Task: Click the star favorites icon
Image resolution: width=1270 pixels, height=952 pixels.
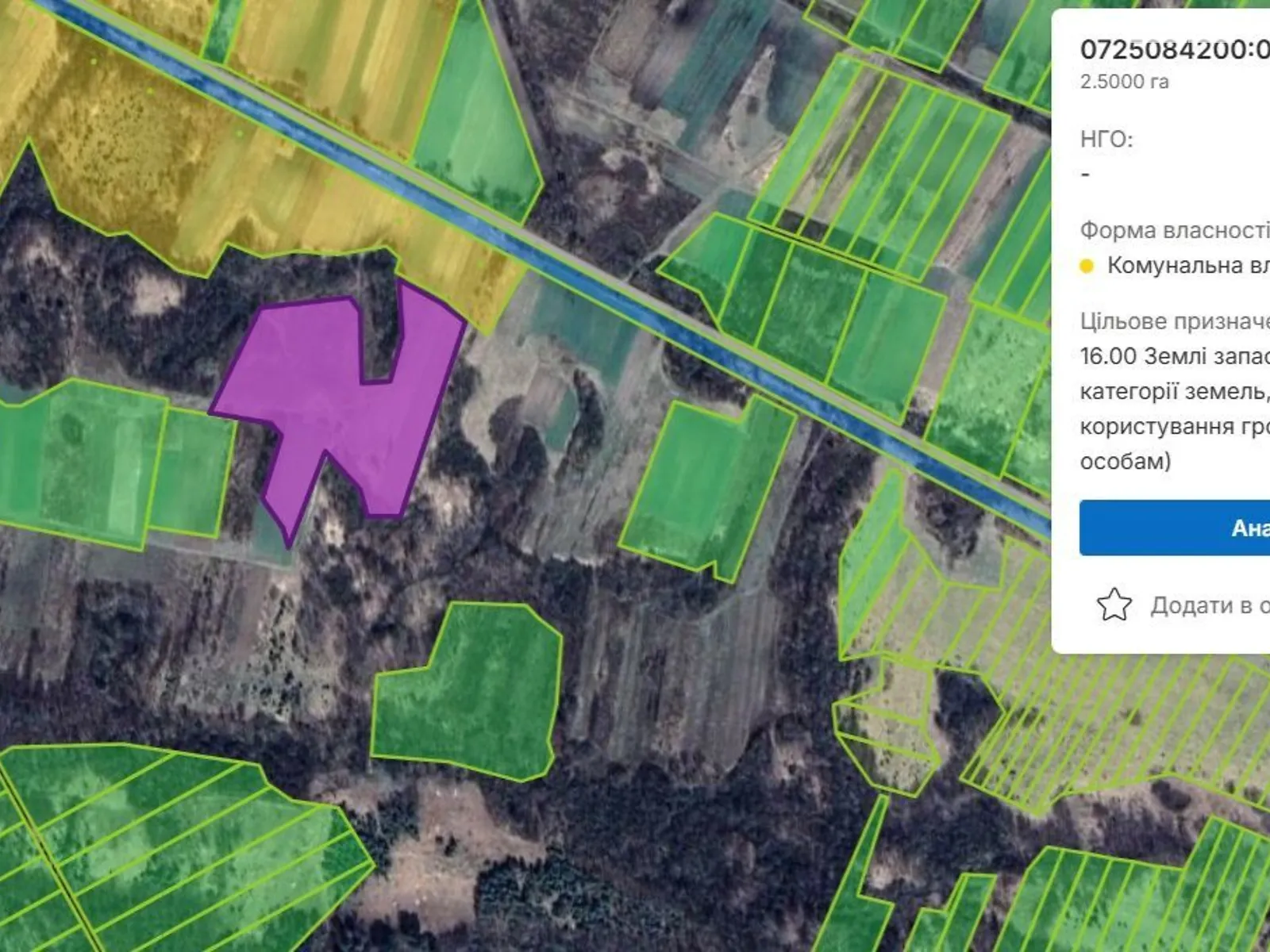Action: coord(1114,605)
